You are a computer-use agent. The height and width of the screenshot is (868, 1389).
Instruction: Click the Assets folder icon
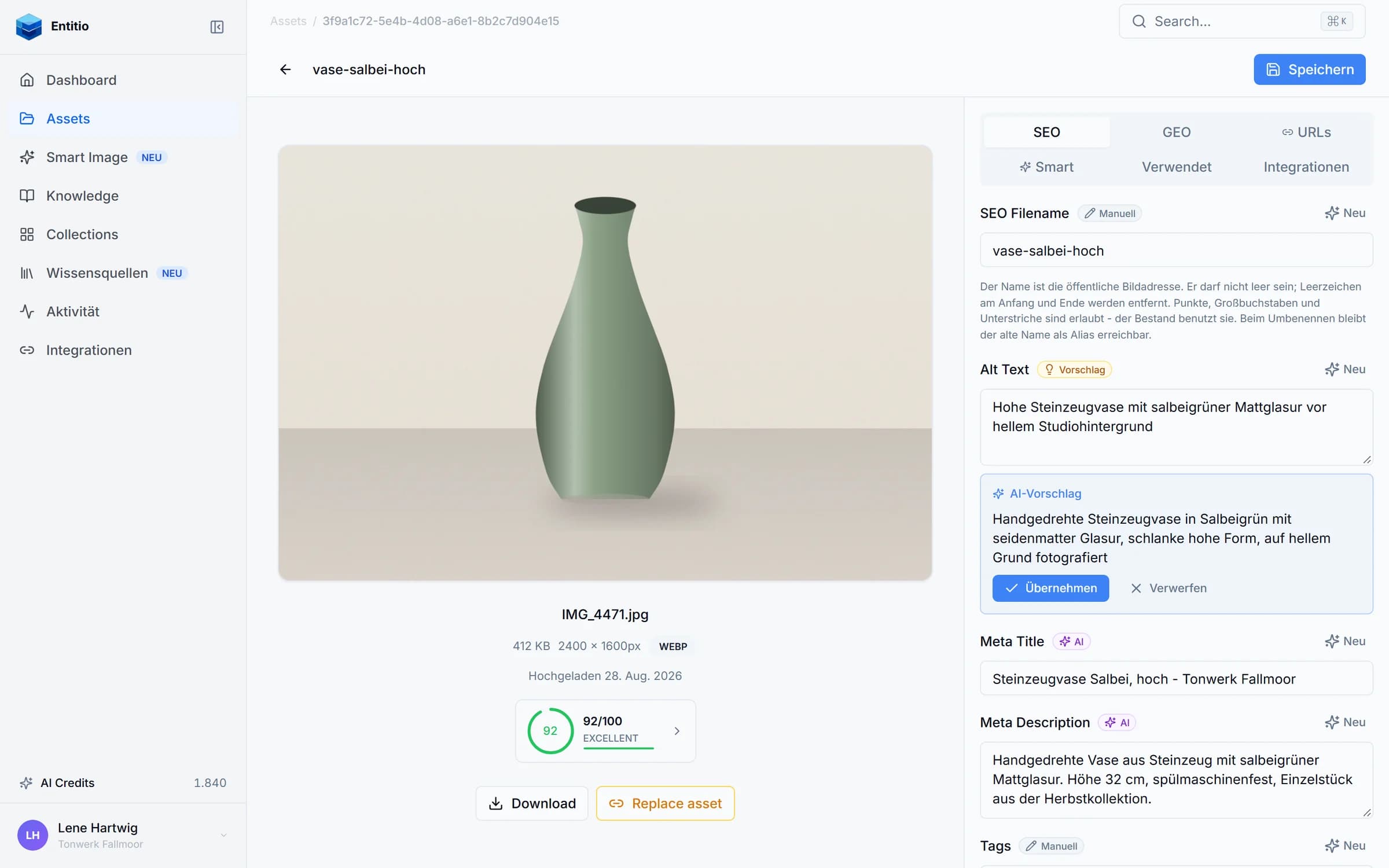click(27, 119)
